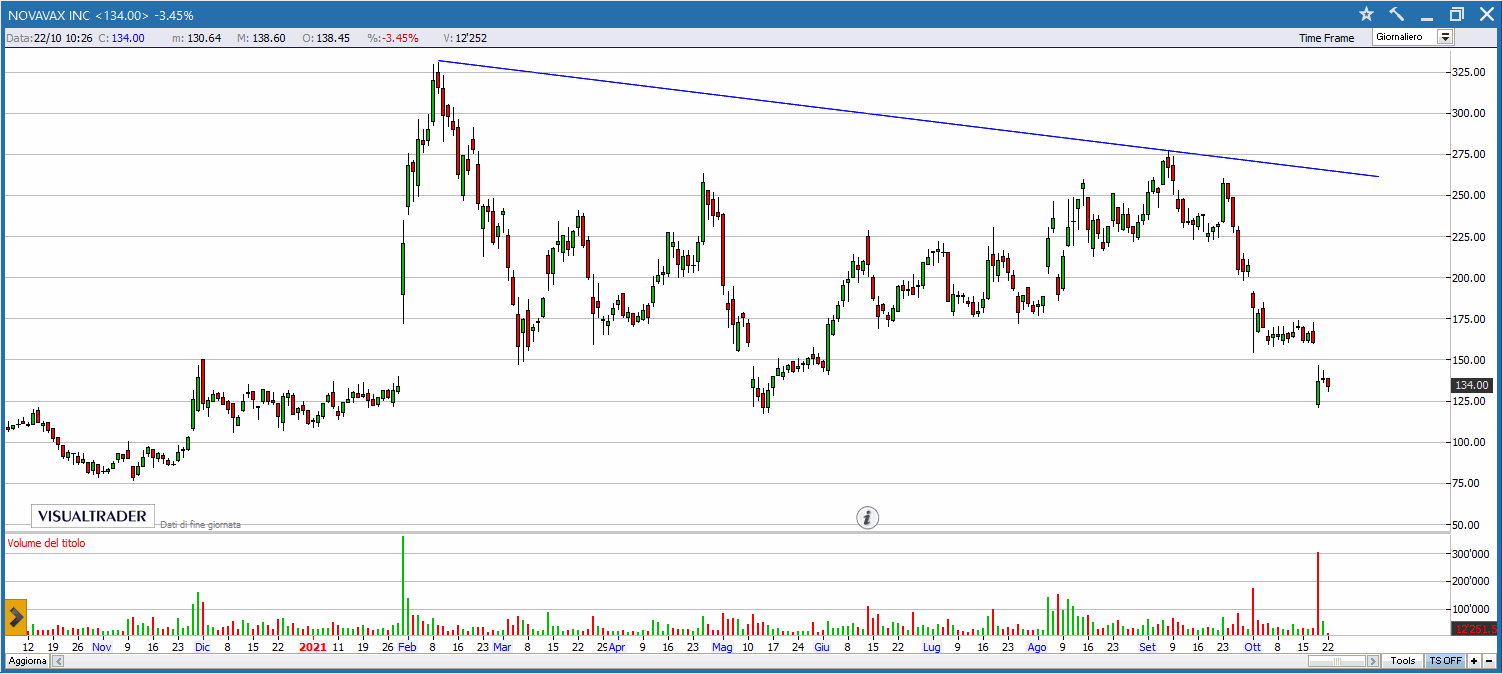
Task: Click the 200.00 price axis label
Action: 1468,277
